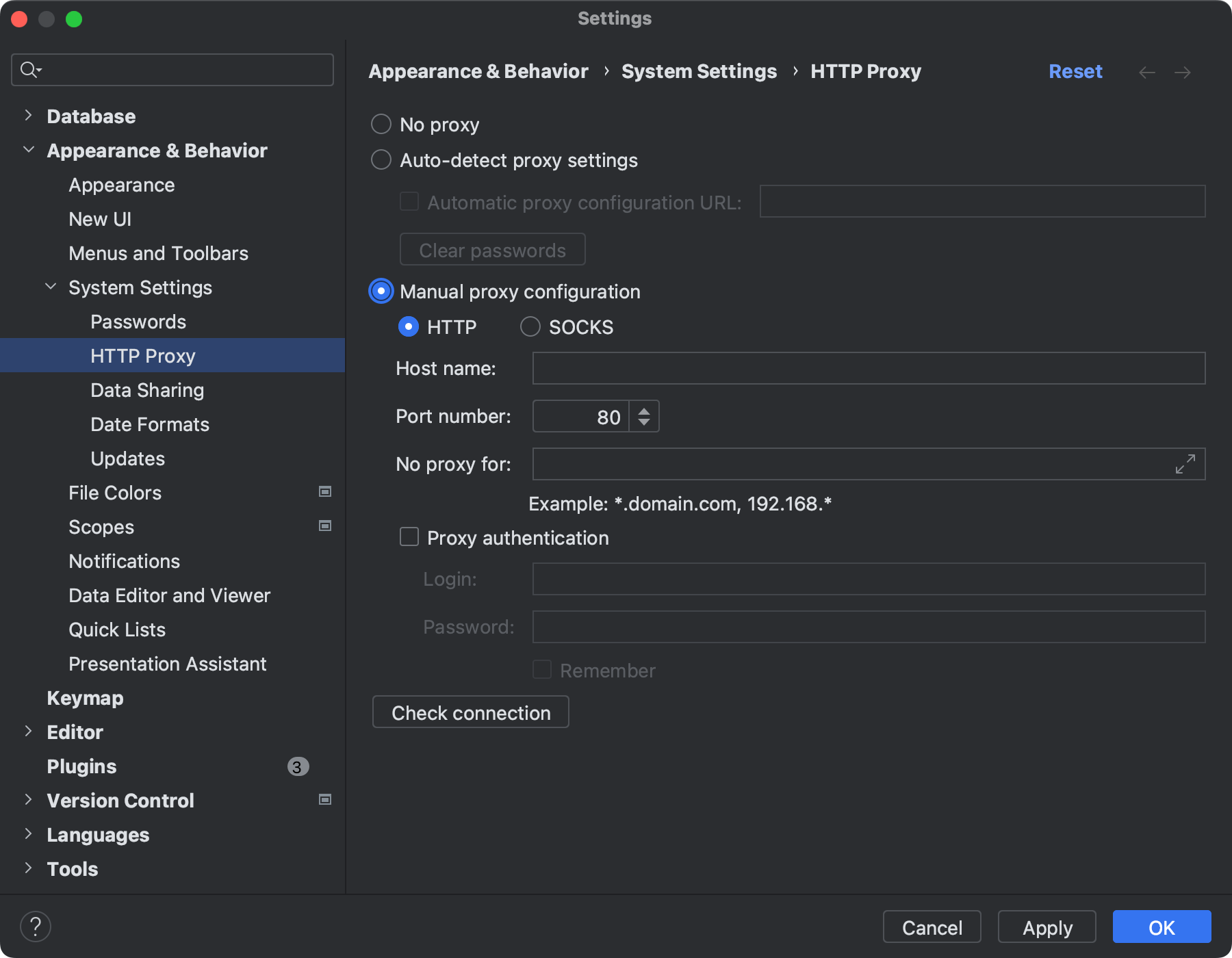The height and width of the screenshot is (958, 1232).
Task: Expand the Editor tree item
Action: [28, 732]
